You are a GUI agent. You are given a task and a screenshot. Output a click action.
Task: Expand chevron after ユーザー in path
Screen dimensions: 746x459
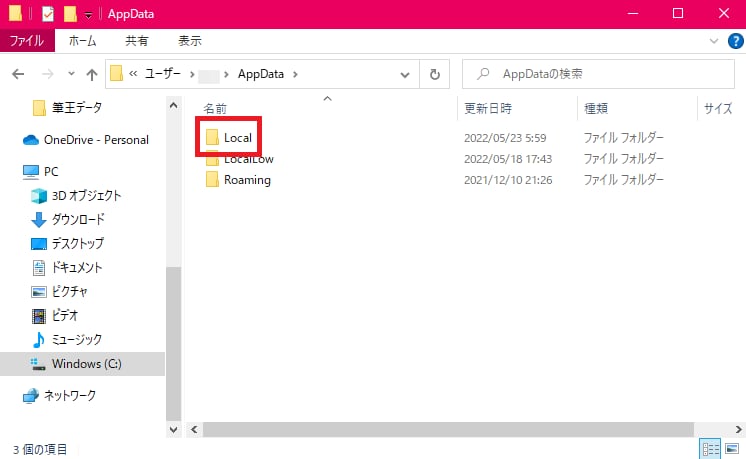click(192, 74)
